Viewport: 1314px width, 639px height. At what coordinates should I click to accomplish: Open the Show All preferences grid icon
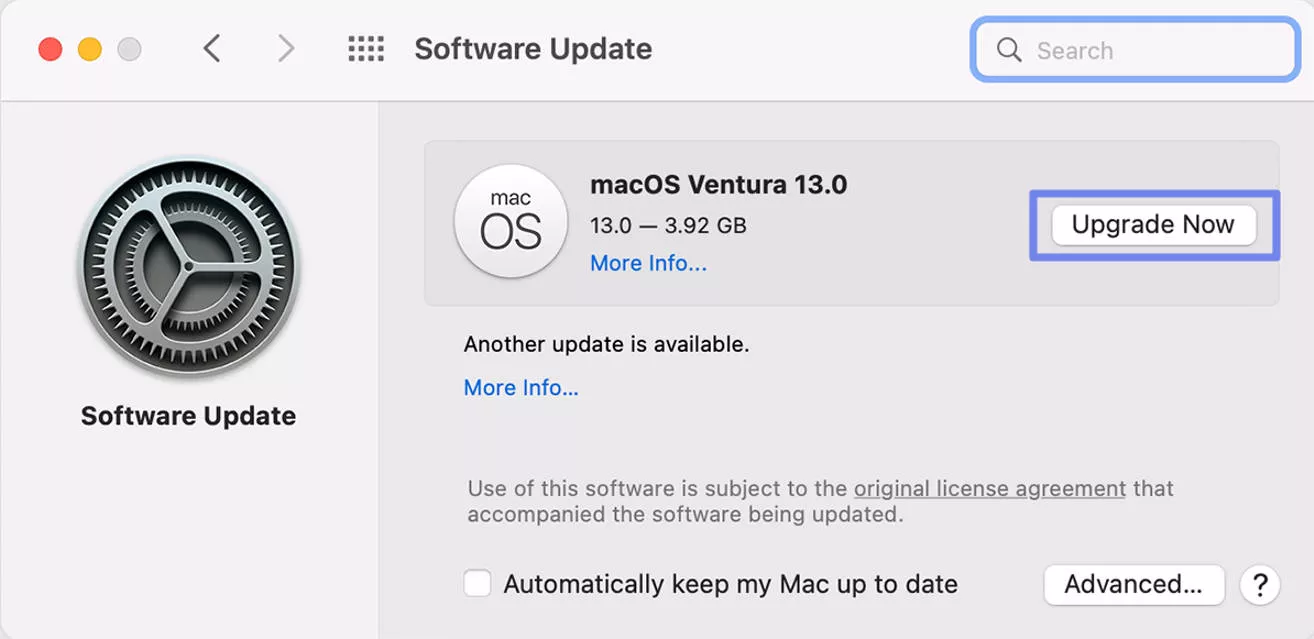click(365, 49)
